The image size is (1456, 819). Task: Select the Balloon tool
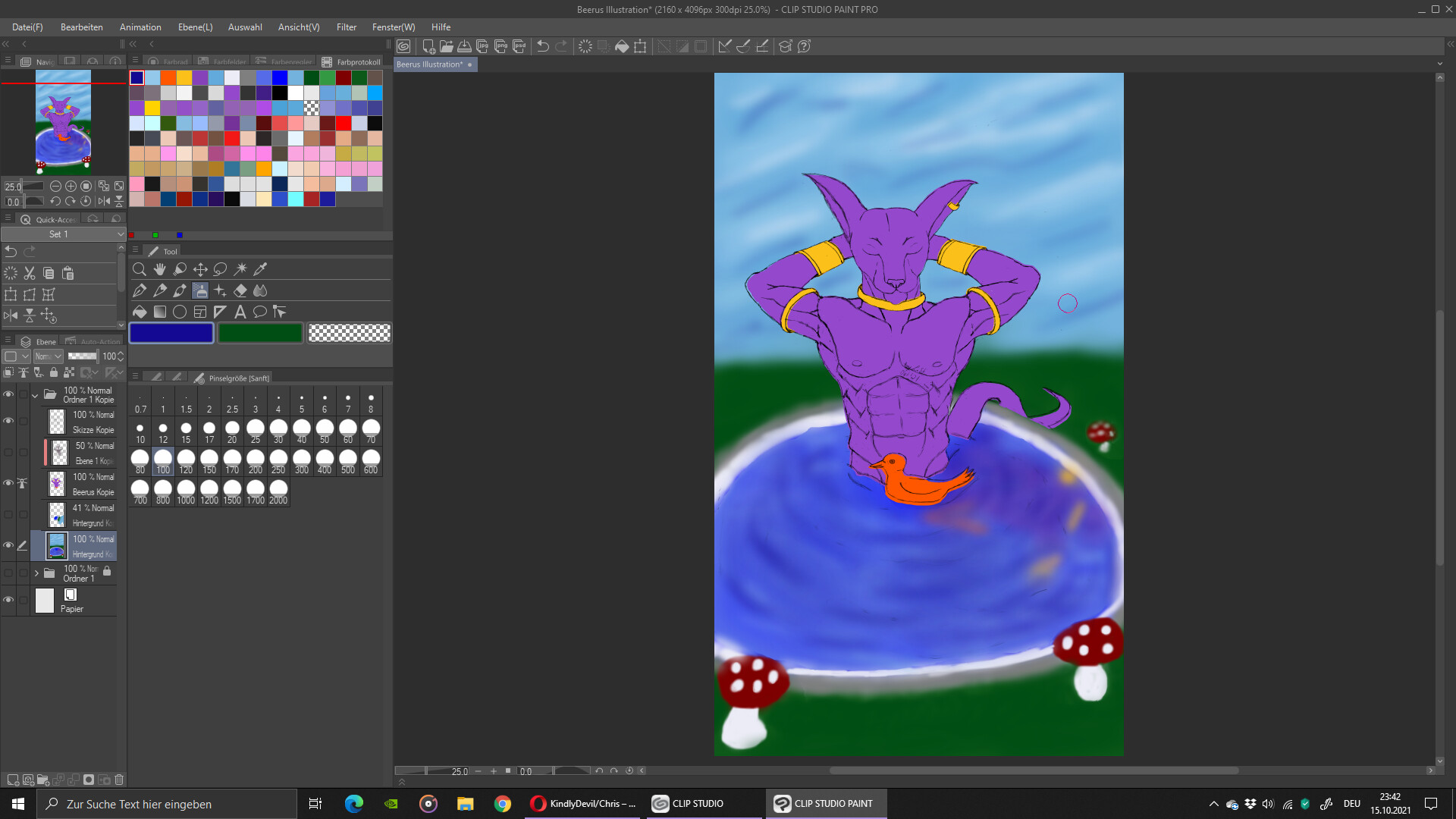pyautogui.click(x=259, y=312)
